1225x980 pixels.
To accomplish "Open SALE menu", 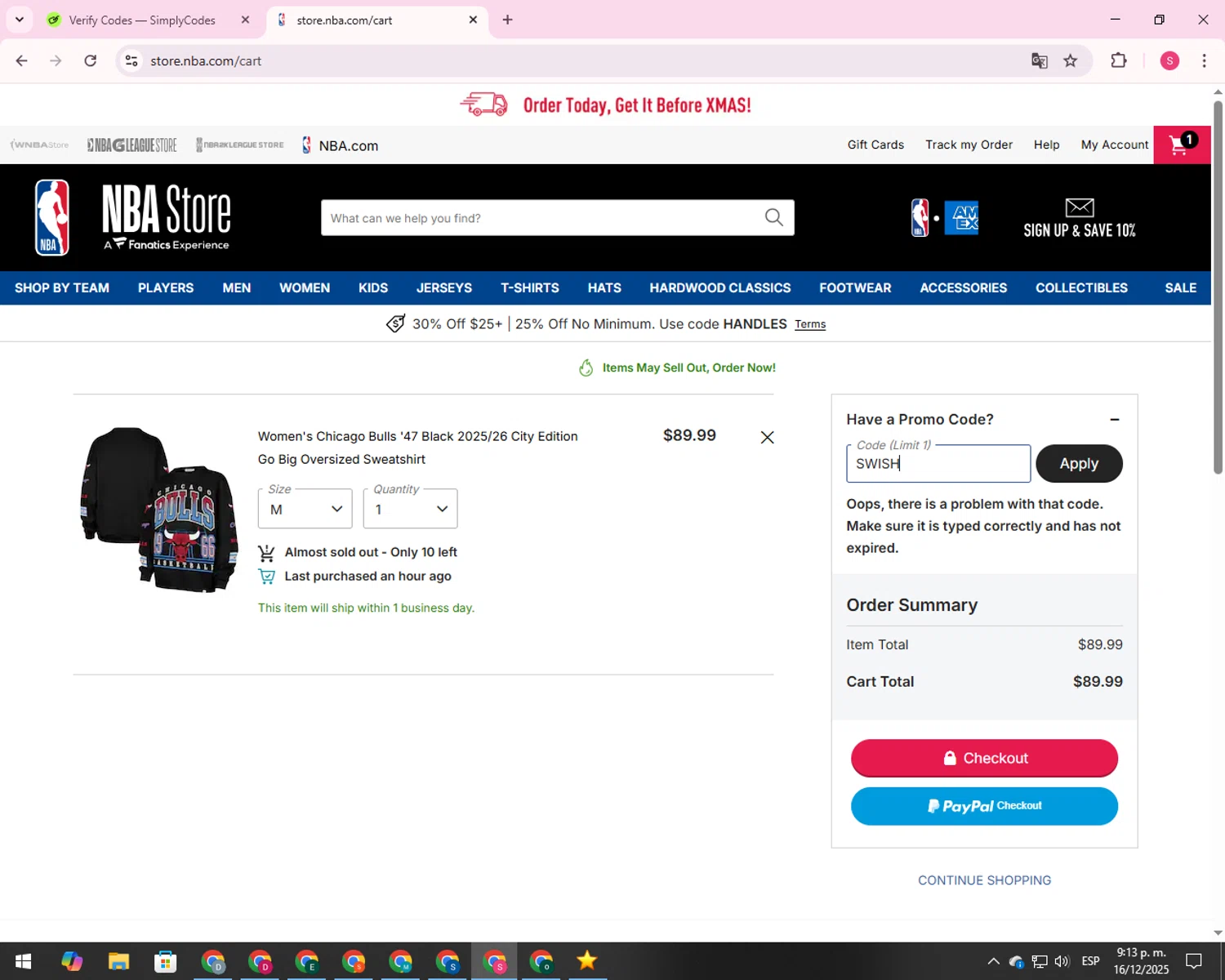I will tap(1181, 287).
